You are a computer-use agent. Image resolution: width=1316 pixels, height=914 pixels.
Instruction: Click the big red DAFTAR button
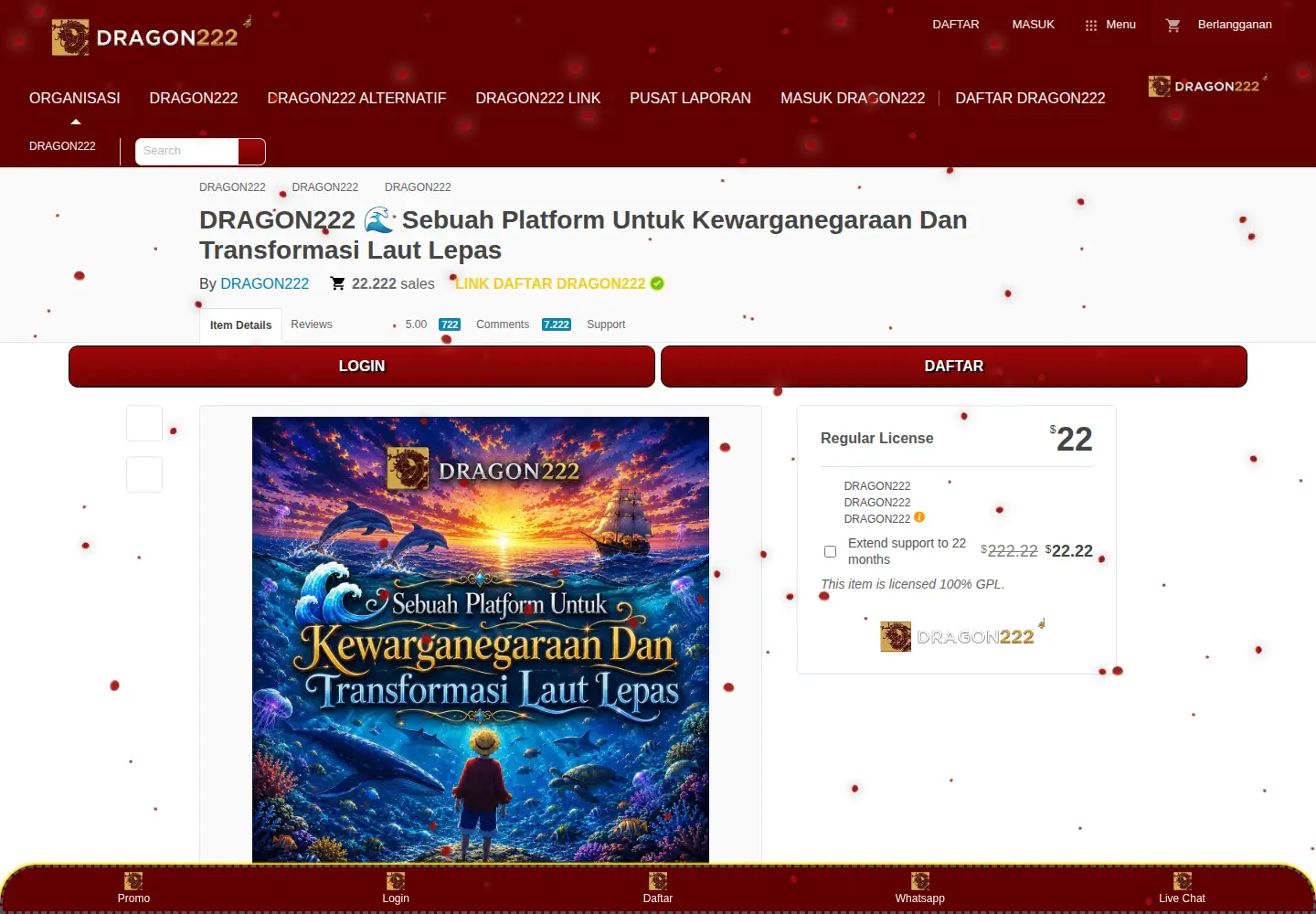pyautogui.click(x=954, y=366)
